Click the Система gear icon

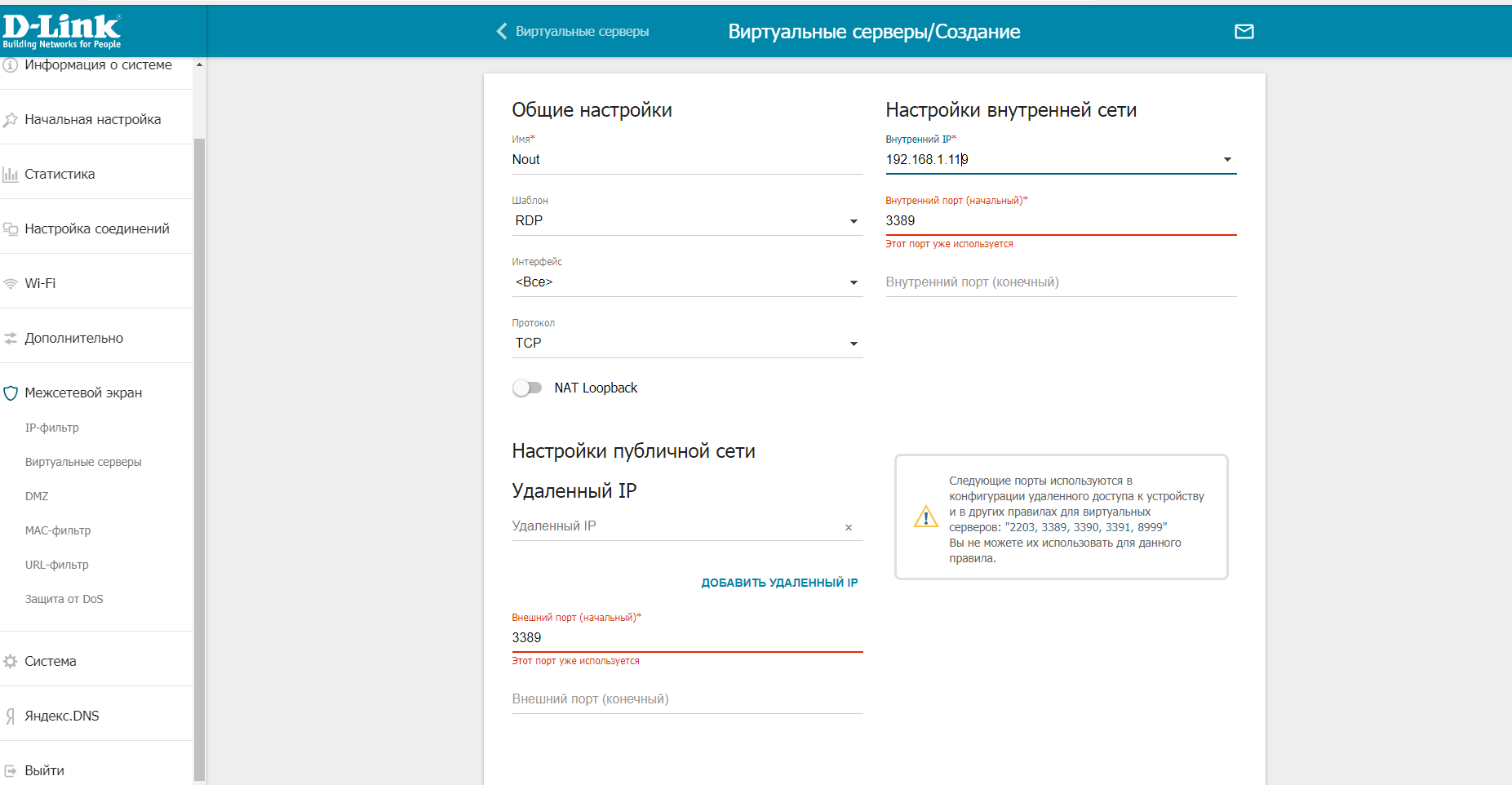[x=11, y=661]
